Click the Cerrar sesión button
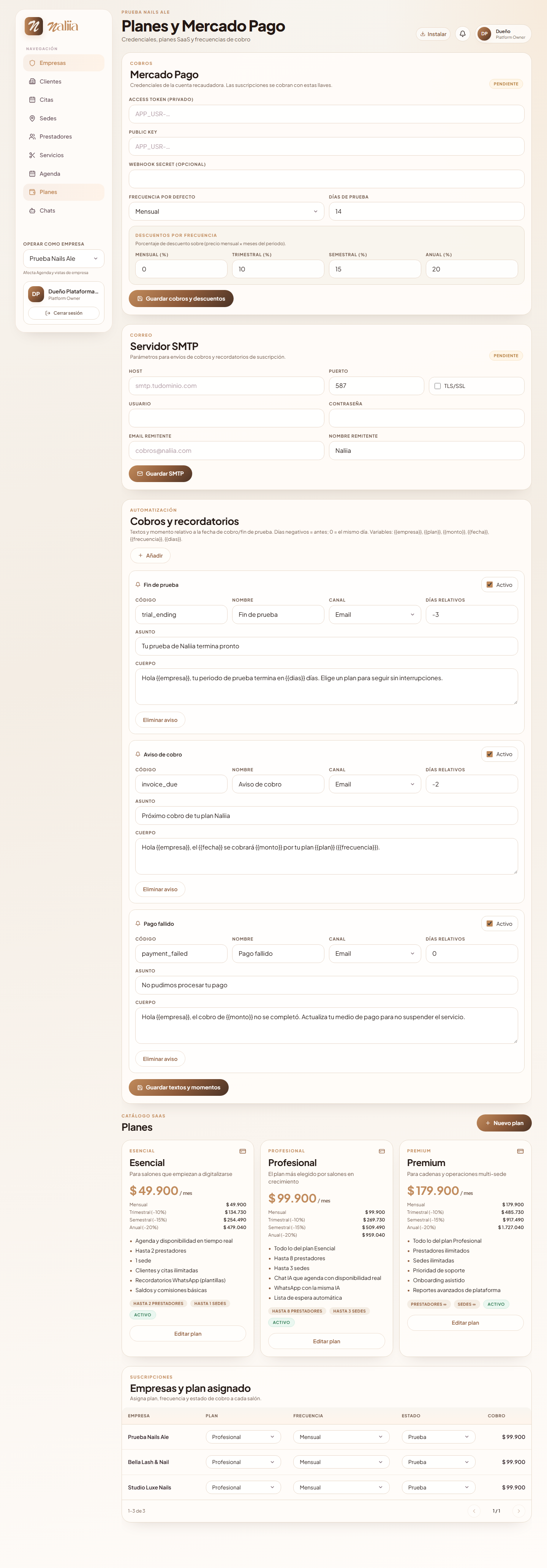This screenshot has height=1568, width=547. point(64,313)
